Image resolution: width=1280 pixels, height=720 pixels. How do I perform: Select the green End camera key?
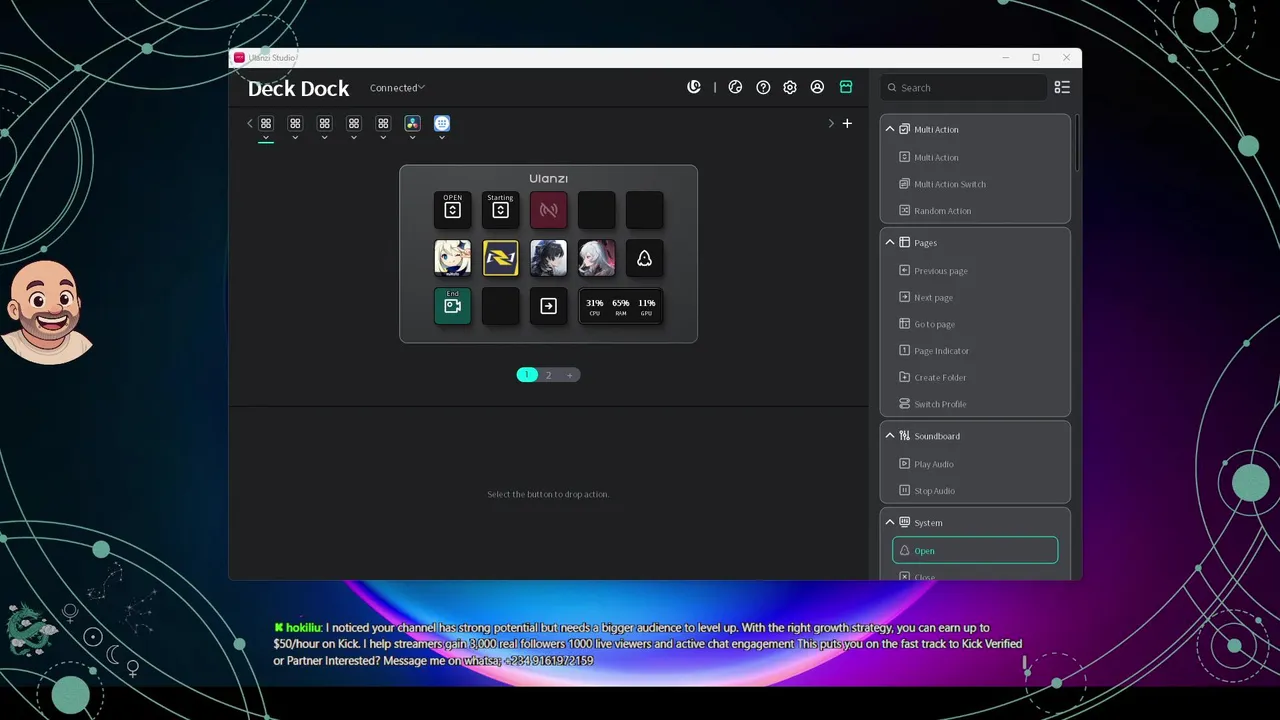[453, 306]
